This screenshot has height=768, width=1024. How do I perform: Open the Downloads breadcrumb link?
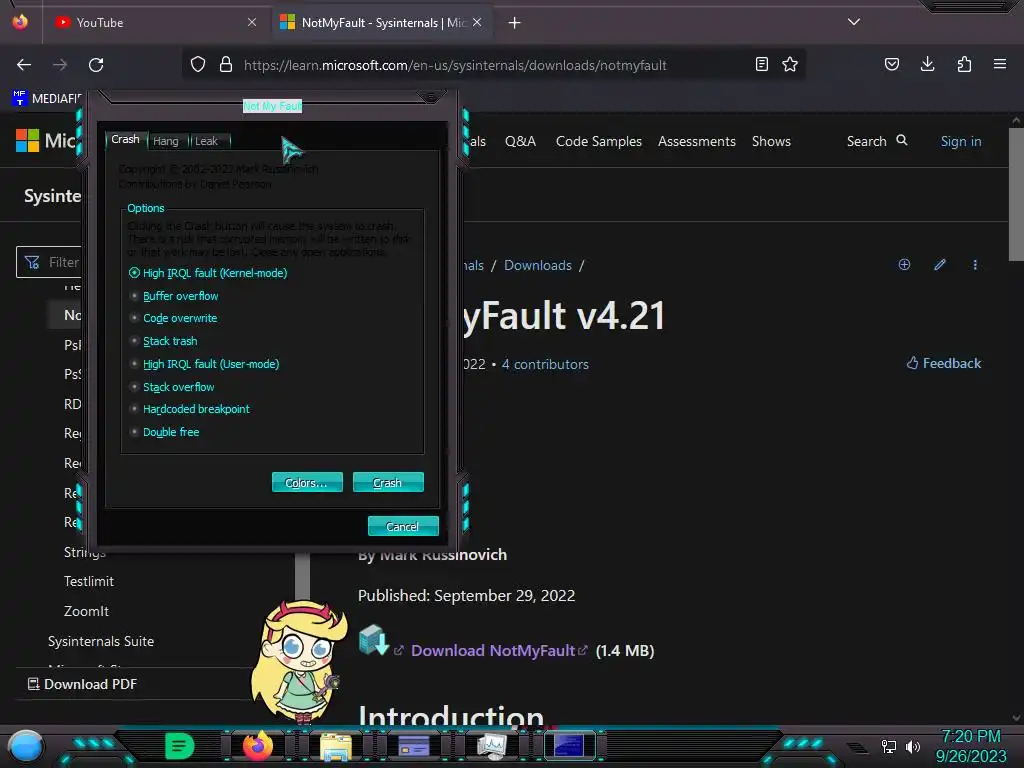click(537, 265)
